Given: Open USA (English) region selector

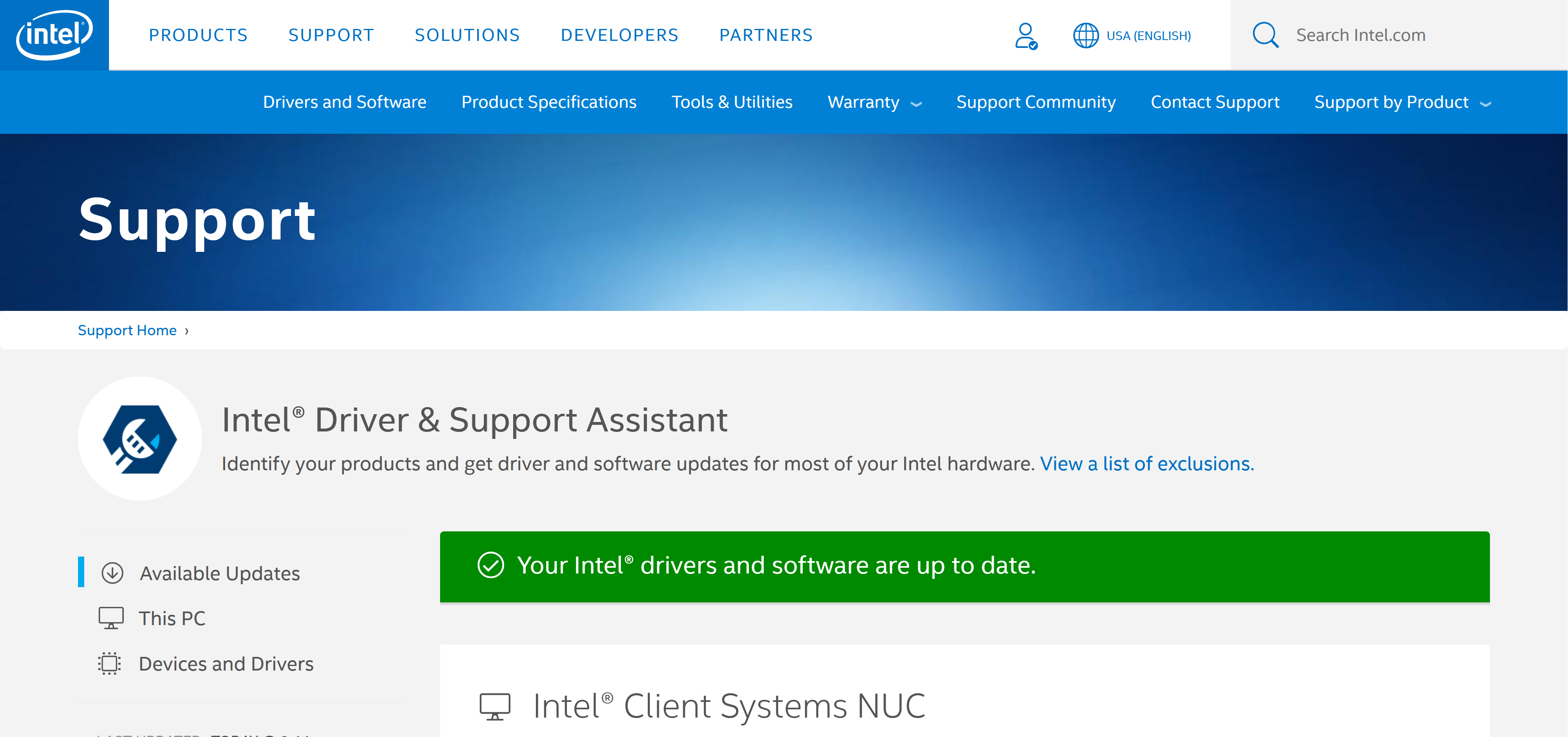Looking at the screenshot, I should tap(1148, 35).
